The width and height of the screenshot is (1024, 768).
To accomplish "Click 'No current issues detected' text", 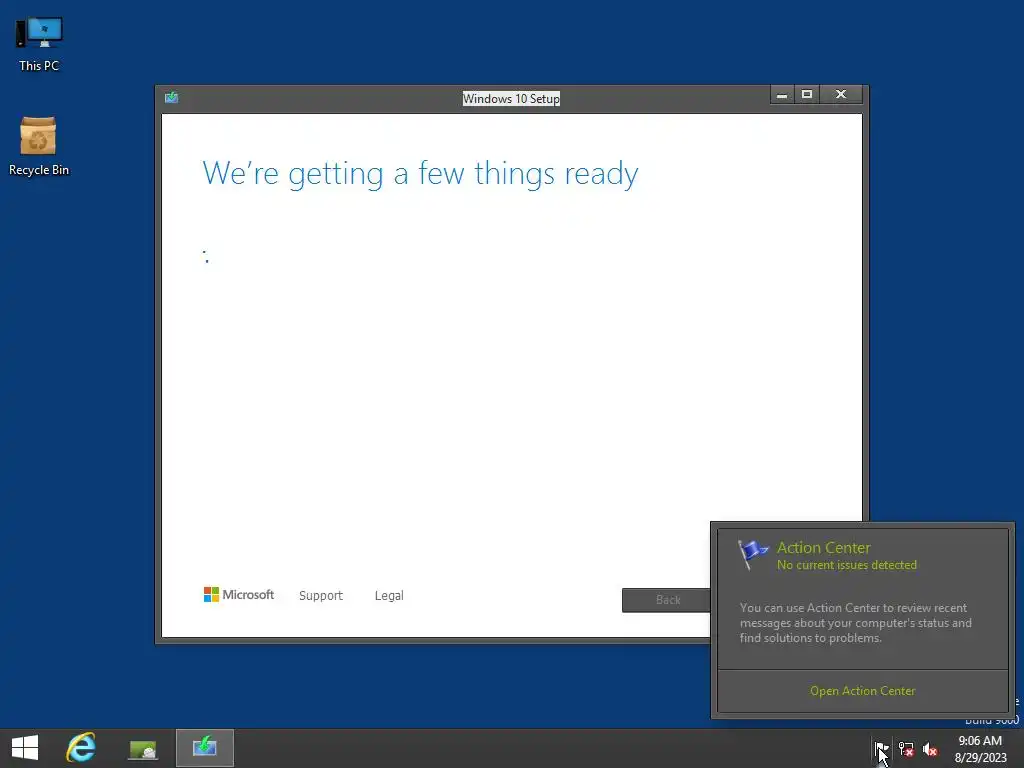I will pos(846,565).
